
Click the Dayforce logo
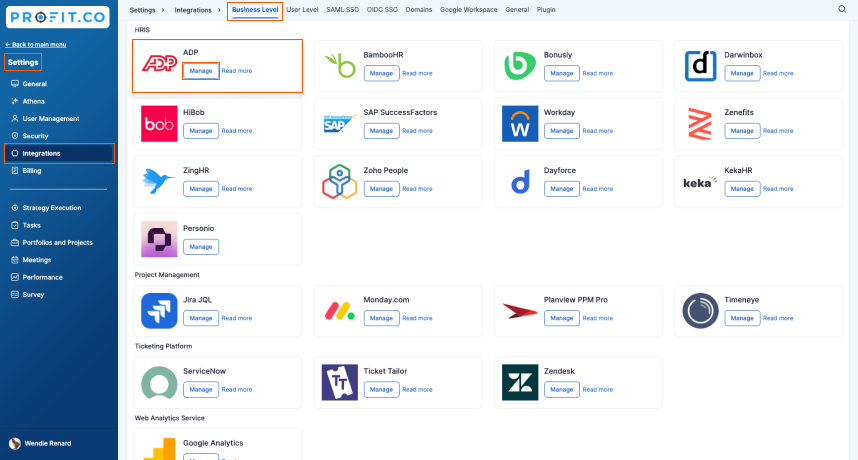[x=520, y=182]
